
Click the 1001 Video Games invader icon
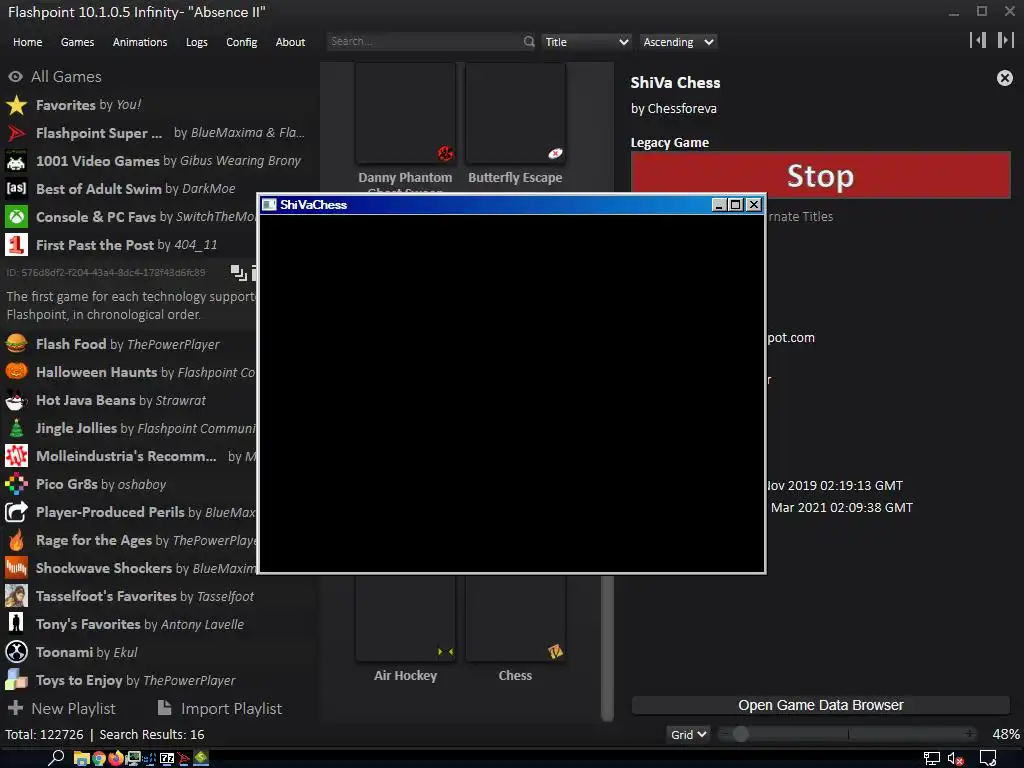coord(16,161)
